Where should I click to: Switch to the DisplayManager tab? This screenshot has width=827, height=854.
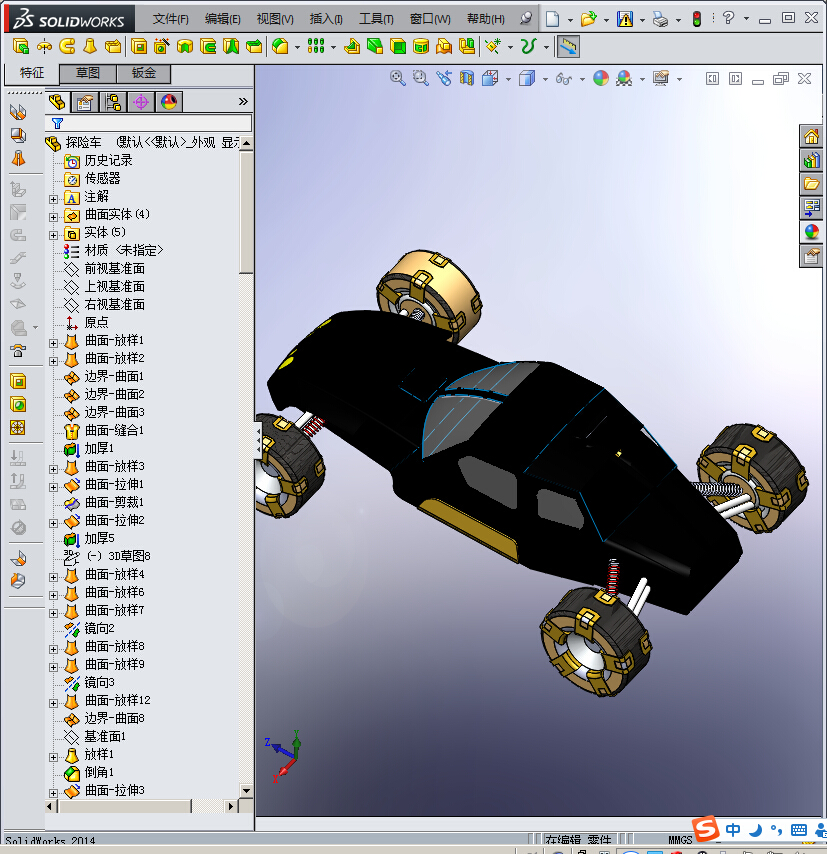click(169, 102)
